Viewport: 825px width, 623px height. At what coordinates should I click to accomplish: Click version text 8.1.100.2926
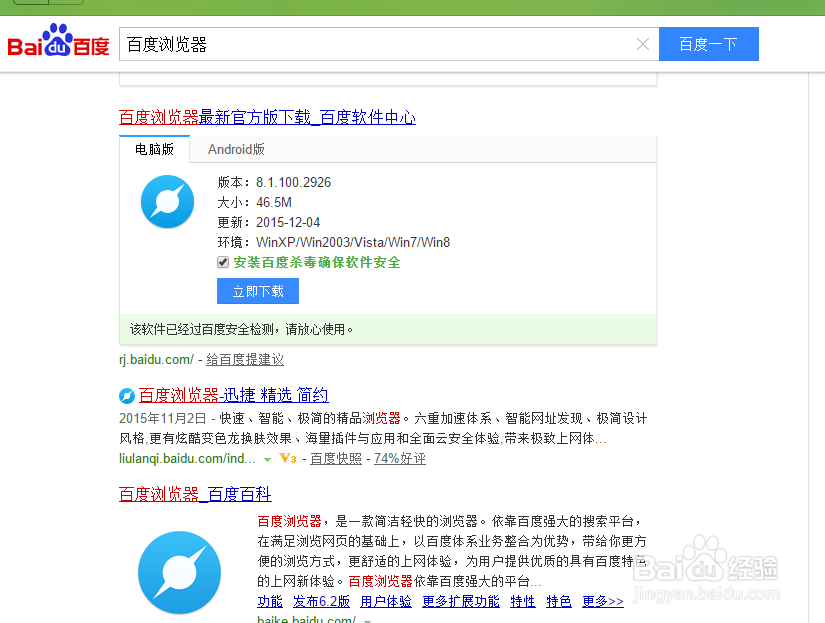294,183
